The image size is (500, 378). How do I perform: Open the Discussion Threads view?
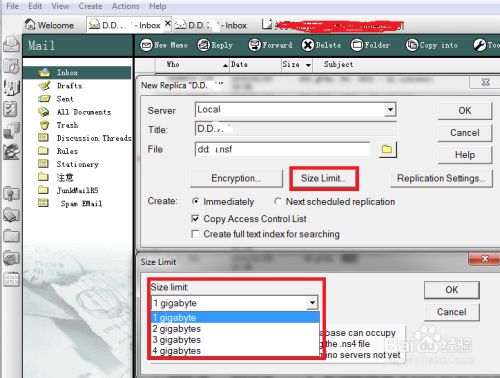(94, 138)
